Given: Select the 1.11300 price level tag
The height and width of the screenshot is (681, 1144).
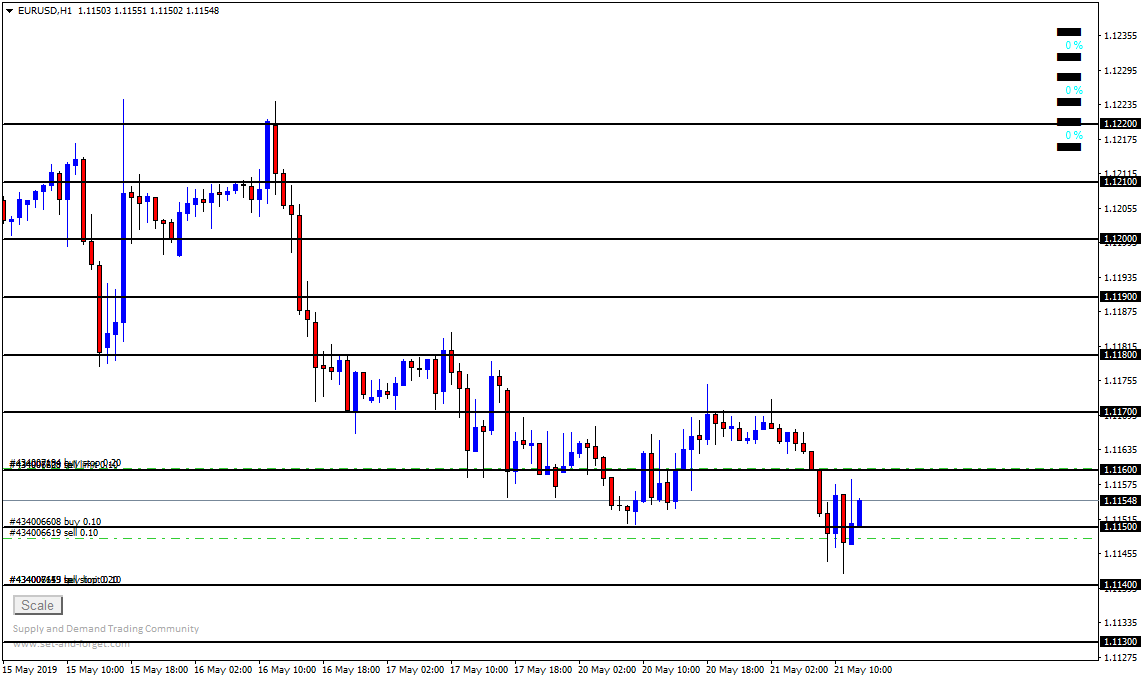Looking at the screenshot, I should click(x=1118, y=642).
